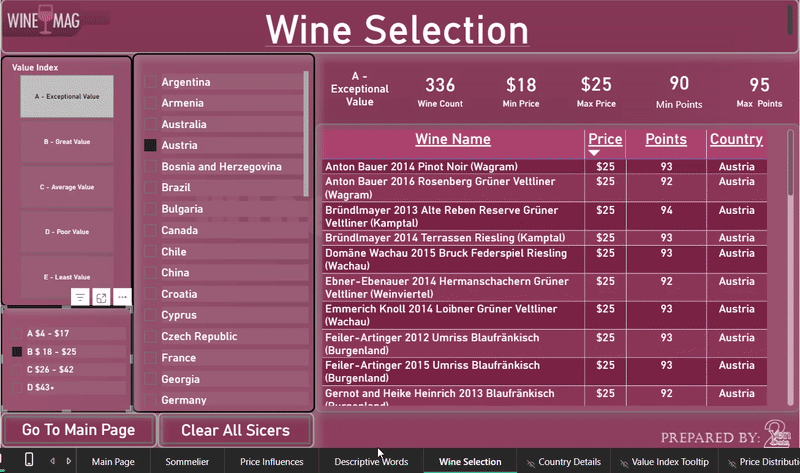Viewport: 800px width, 473px height.
Task: Select C - Average Value slicer button
Action: [x=67, y=187]
